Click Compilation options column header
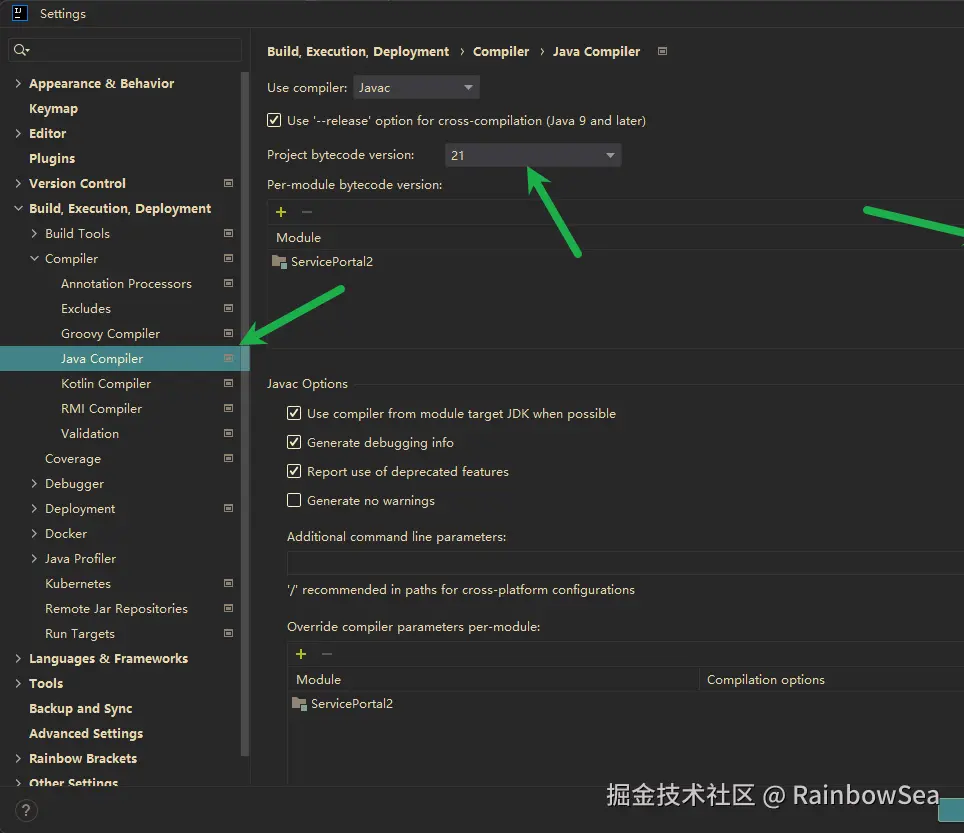 pyautogui.click(x=765, y=679)
